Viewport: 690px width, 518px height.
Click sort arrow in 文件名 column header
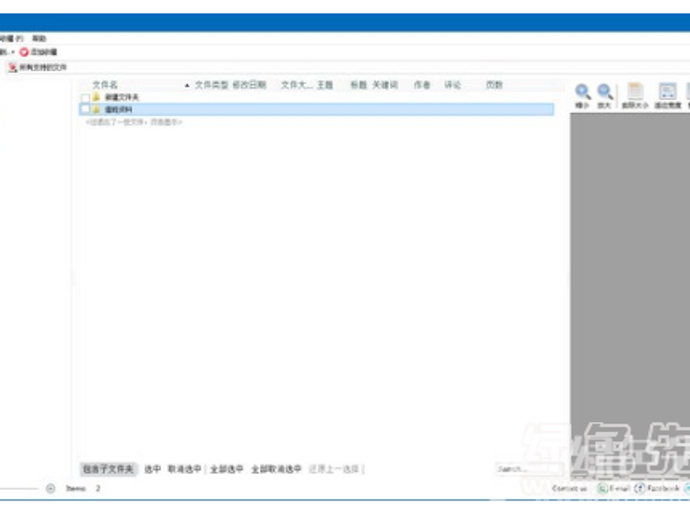tap(187, 85)
